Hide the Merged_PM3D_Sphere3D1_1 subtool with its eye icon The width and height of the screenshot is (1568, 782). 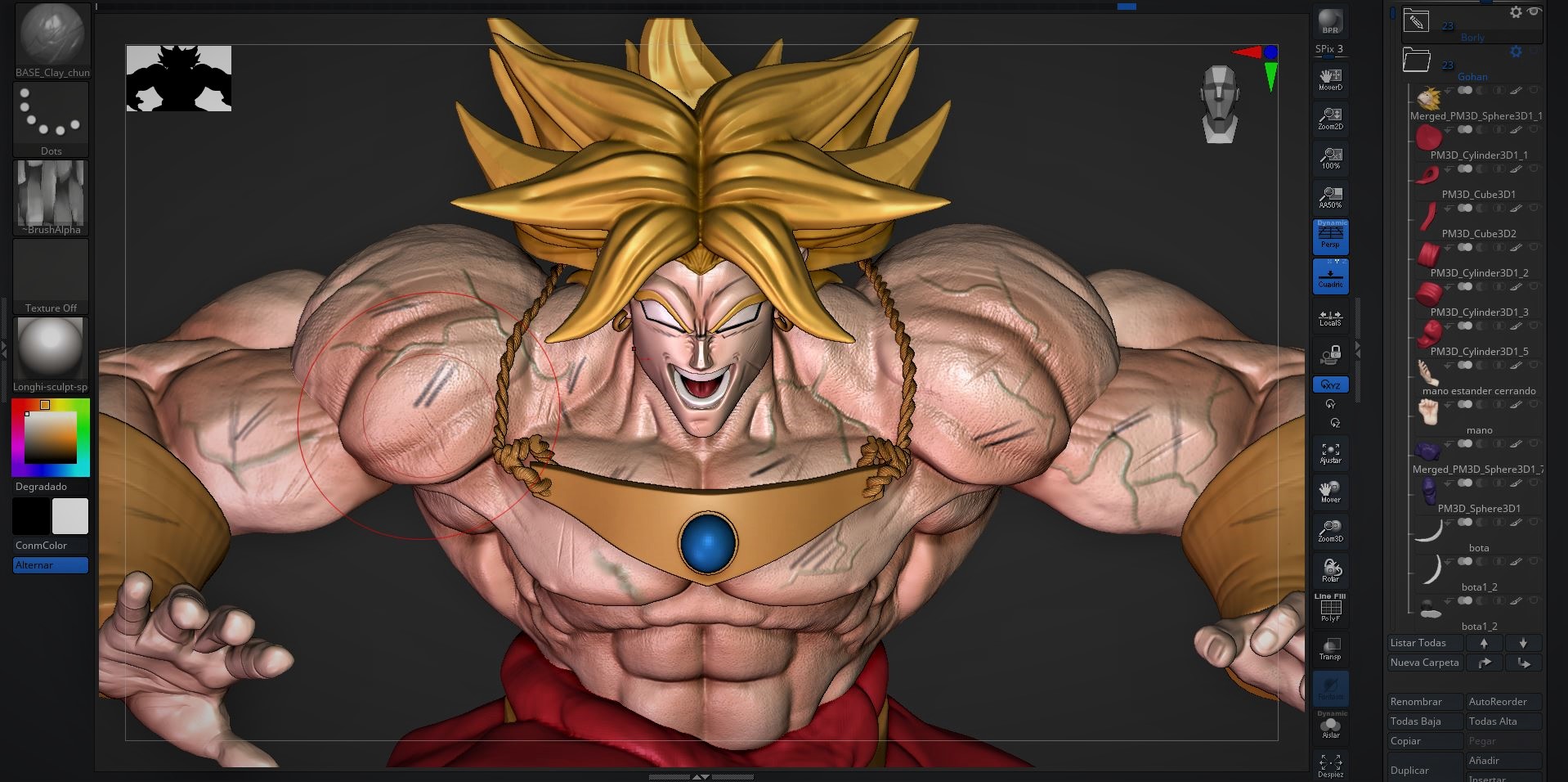click(x=1534, y=90)
